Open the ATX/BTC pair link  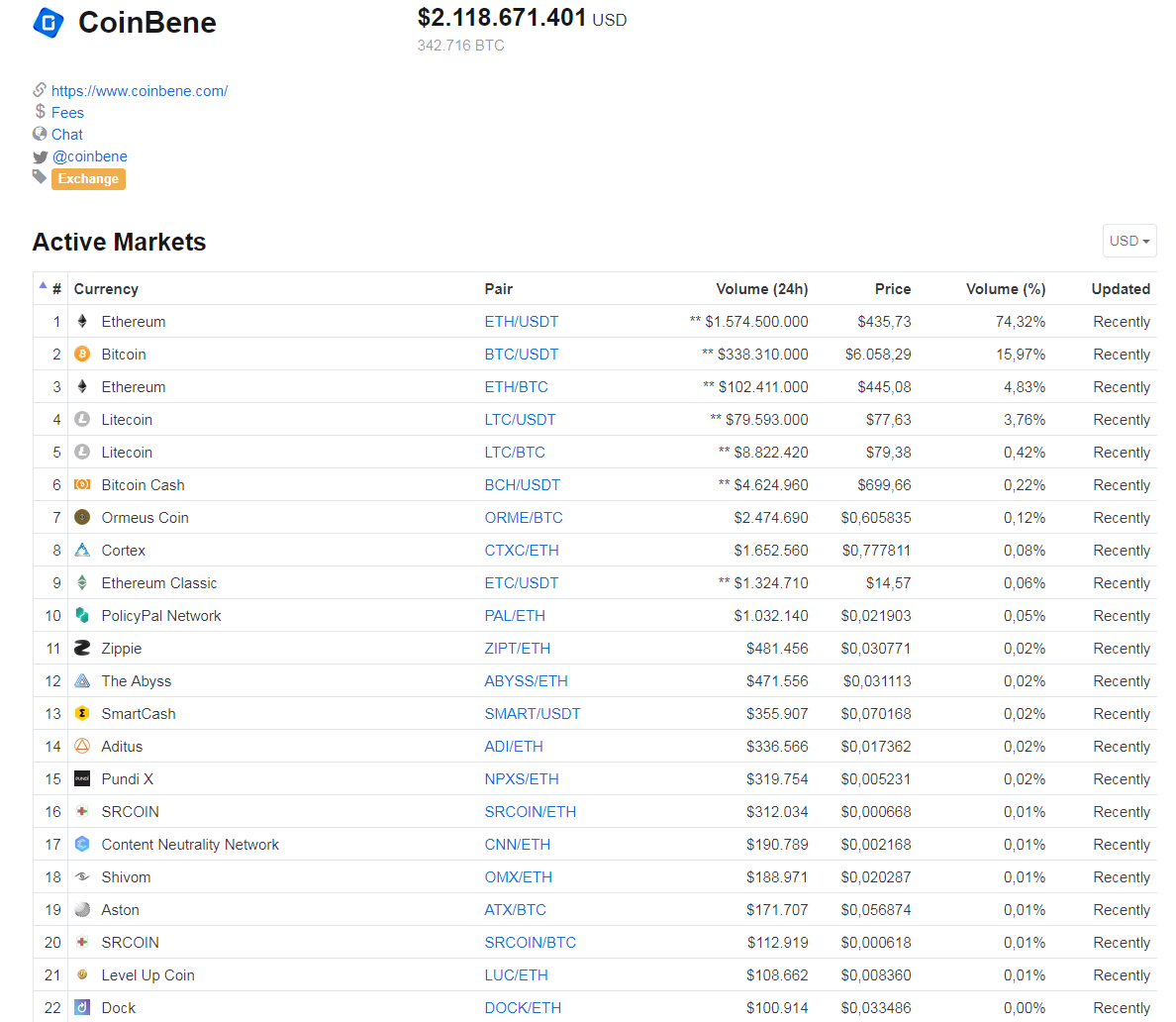(x=516, y=909)
